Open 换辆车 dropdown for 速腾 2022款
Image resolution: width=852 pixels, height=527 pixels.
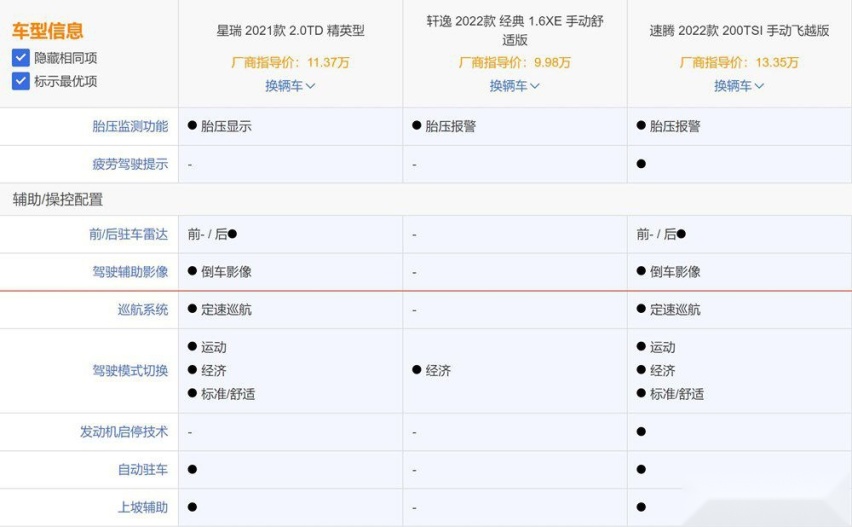739,86
